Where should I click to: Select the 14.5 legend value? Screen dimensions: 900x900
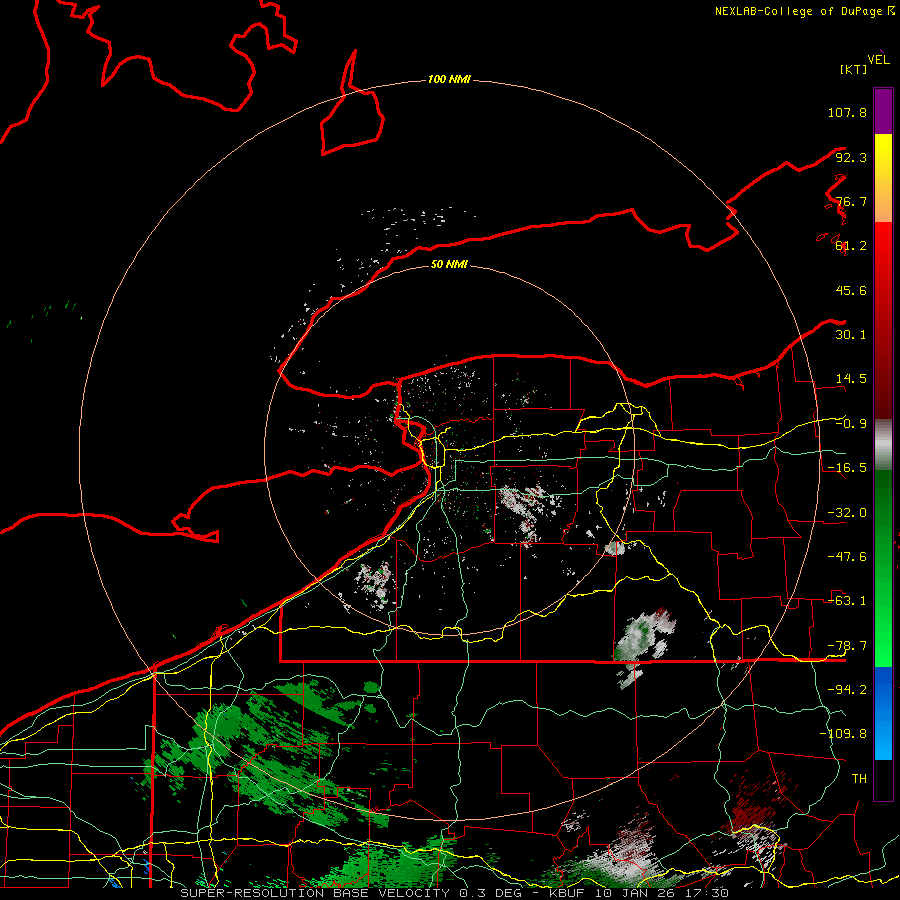pyautogui.click(x=851, y=379)
